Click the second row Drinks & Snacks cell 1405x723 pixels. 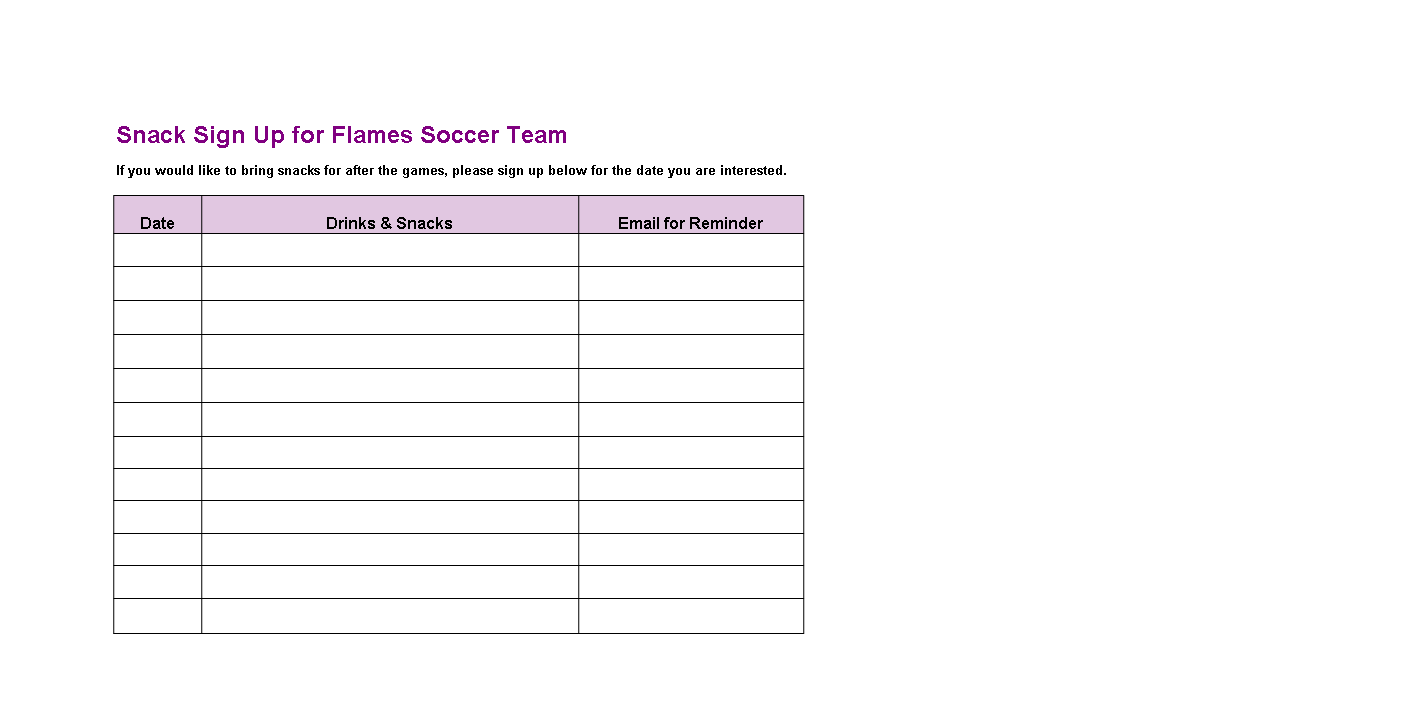point(390,284)
